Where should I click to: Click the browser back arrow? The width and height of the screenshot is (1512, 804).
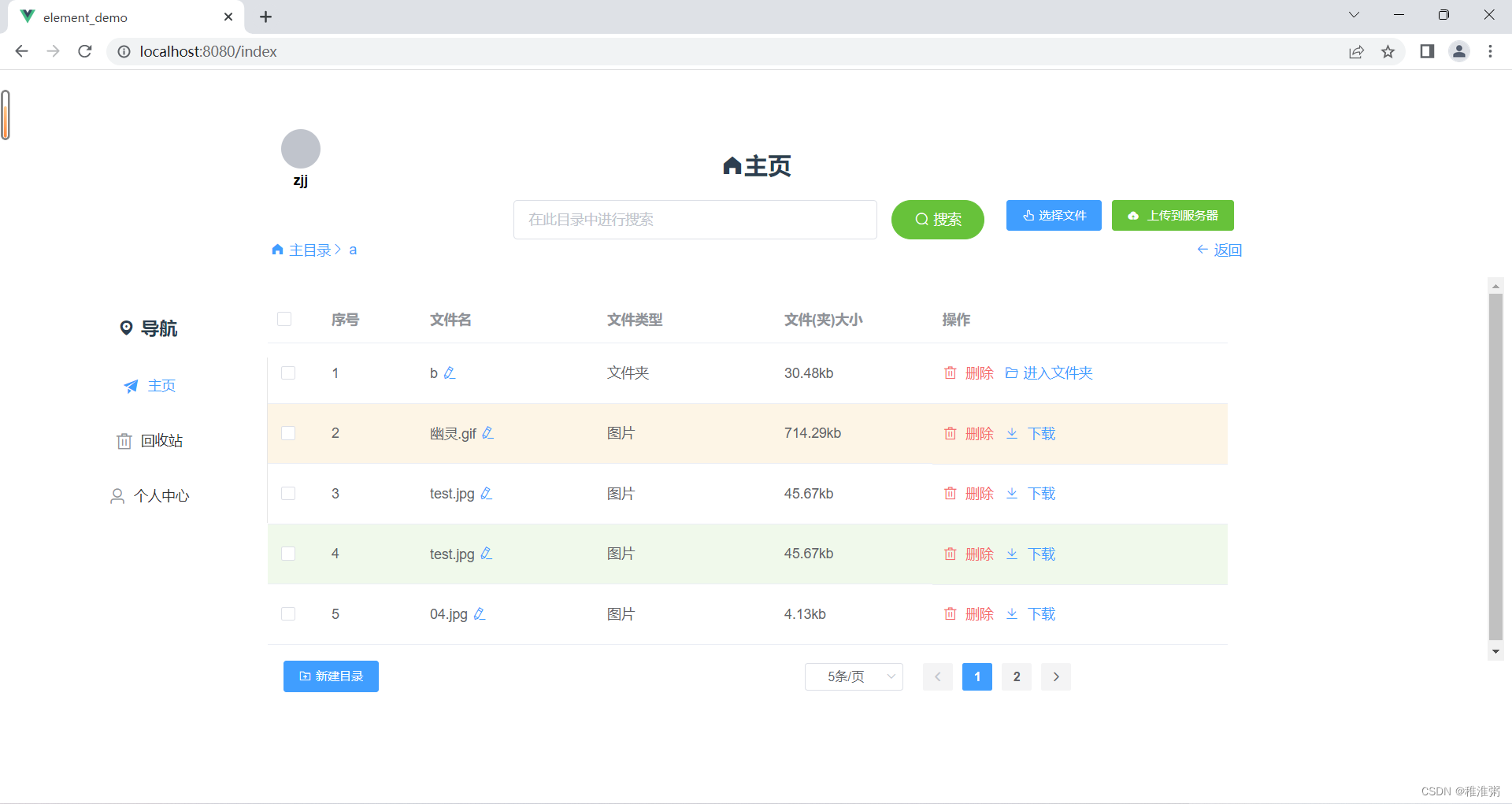22,51
